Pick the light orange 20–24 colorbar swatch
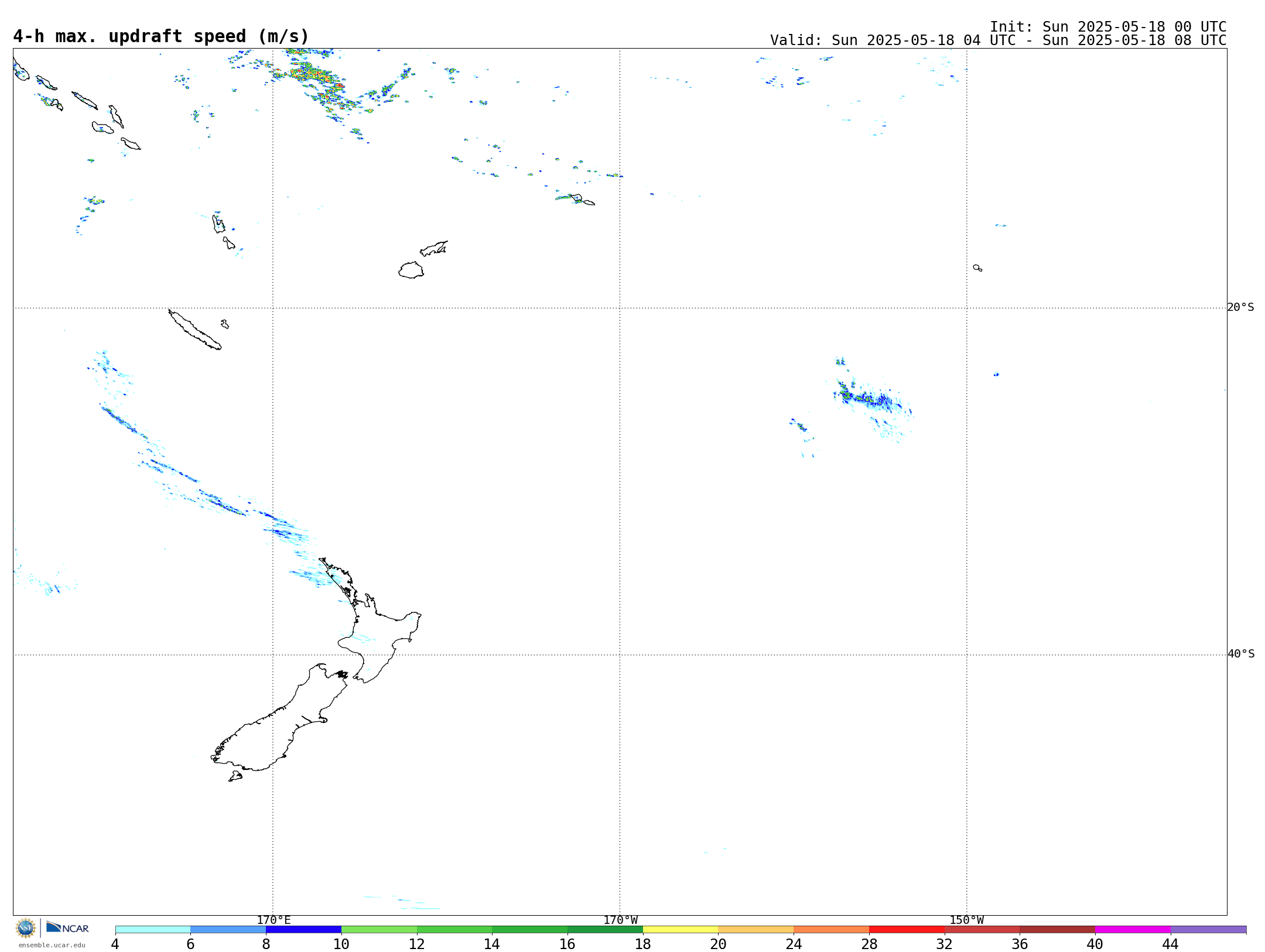This screenshot has width=1265, height=952. click(x=756, y=930)
